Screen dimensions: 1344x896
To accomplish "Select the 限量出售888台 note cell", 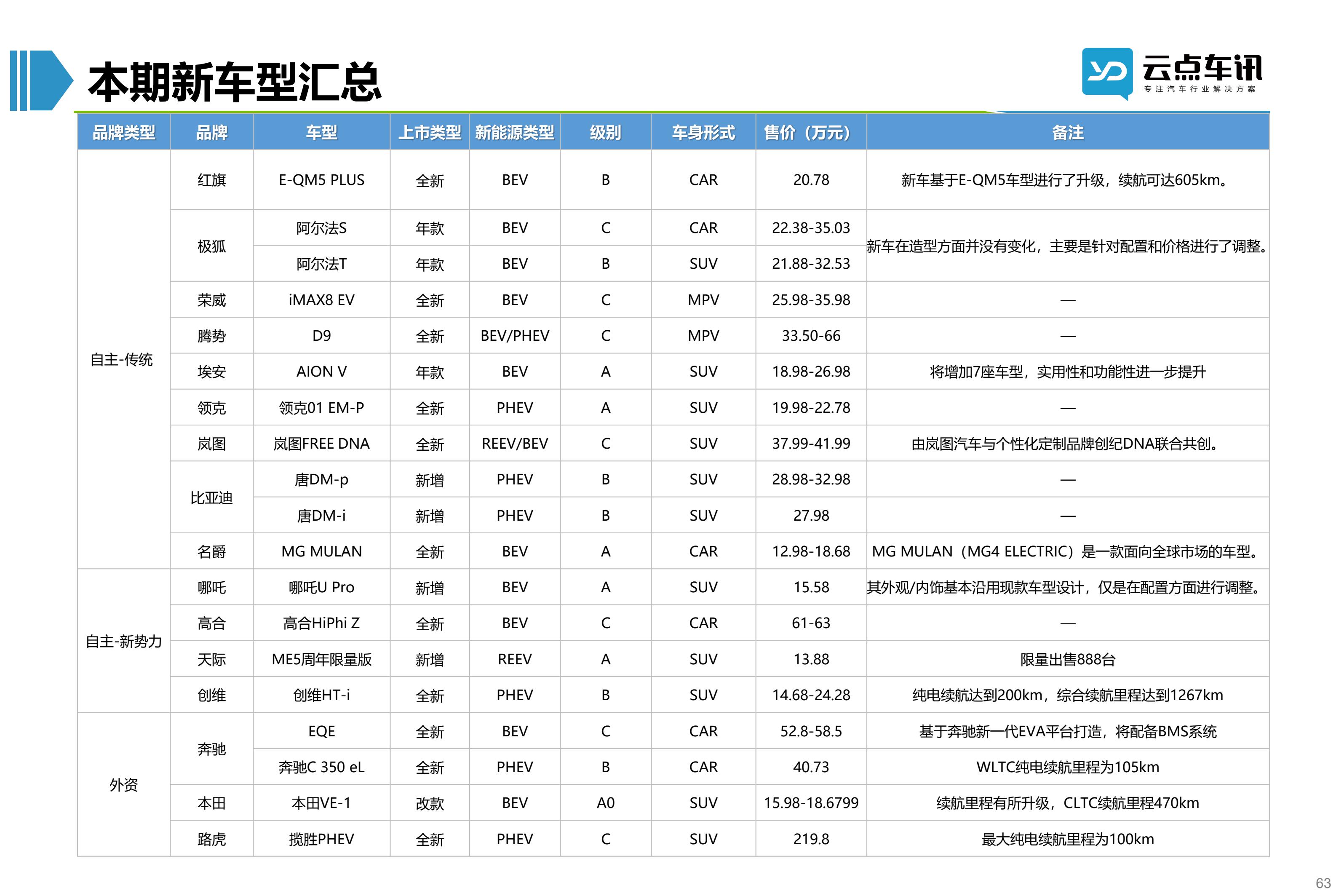I will click(1068, 659).
